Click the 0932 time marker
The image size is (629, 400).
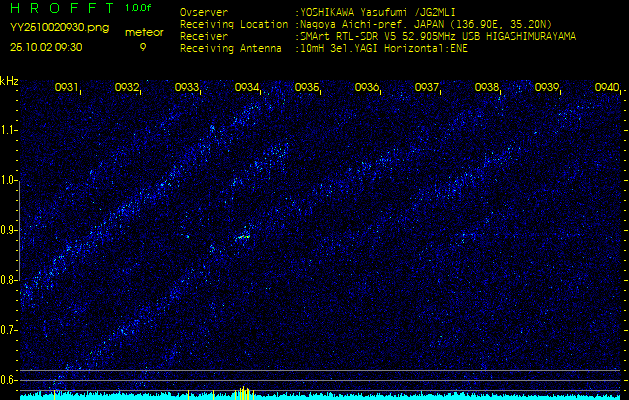[126, 87]
